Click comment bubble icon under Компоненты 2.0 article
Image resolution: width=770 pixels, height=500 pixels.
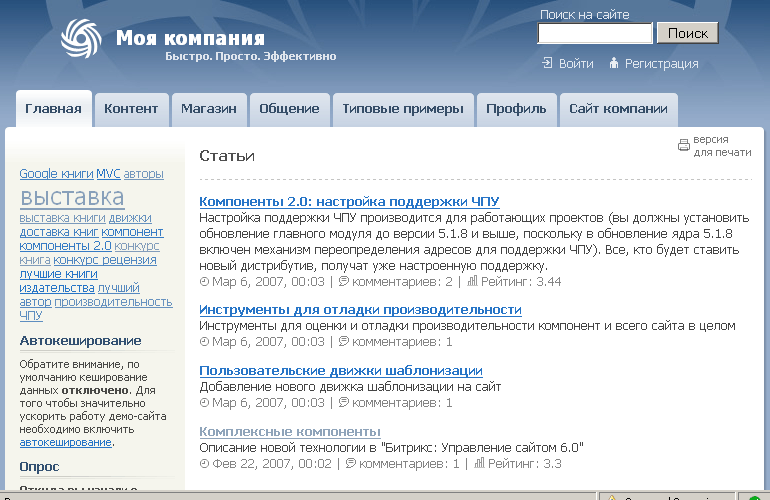344,282
